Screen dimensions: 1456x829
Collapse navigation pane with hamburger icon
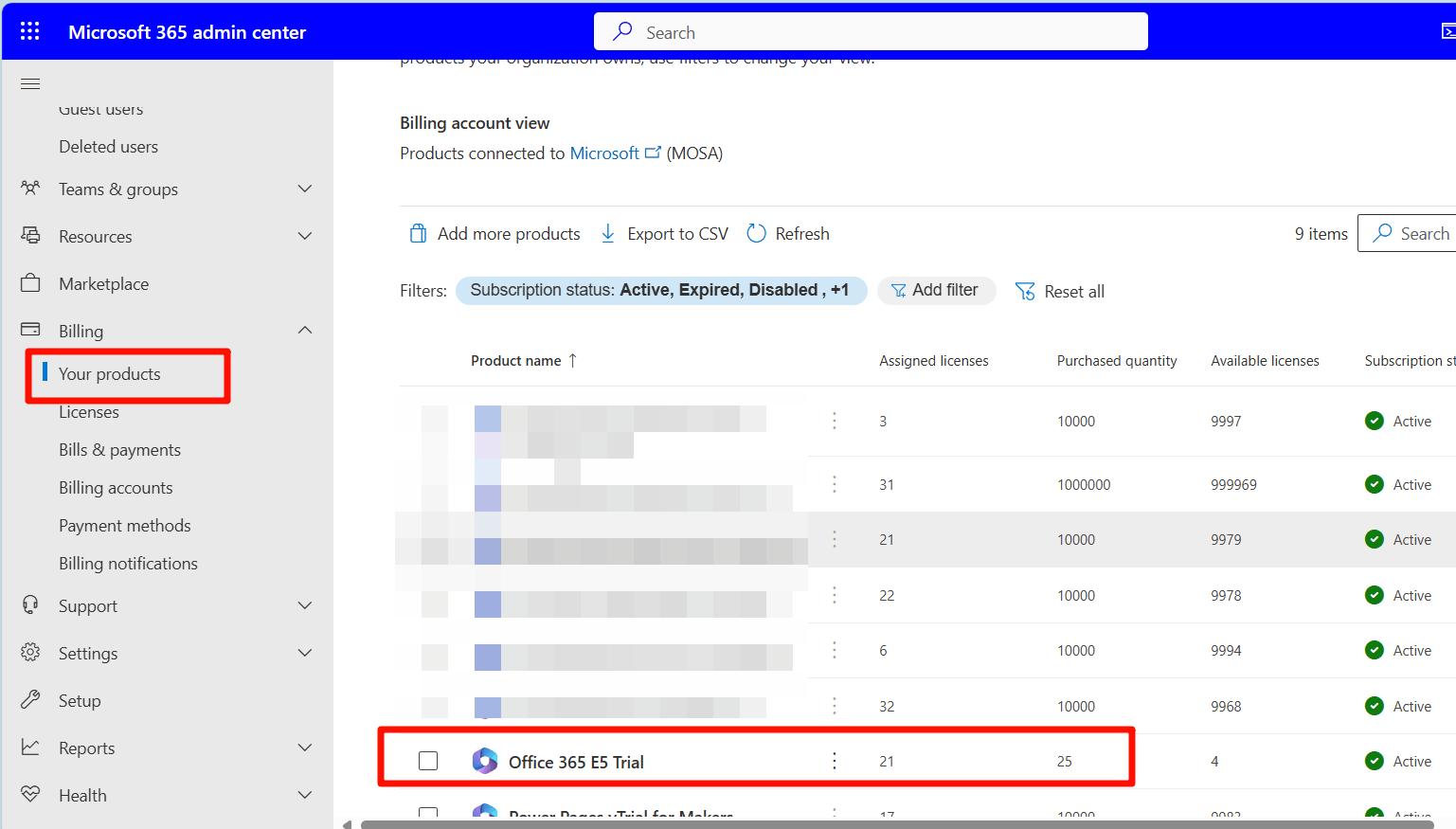click(x=29, y=83)
